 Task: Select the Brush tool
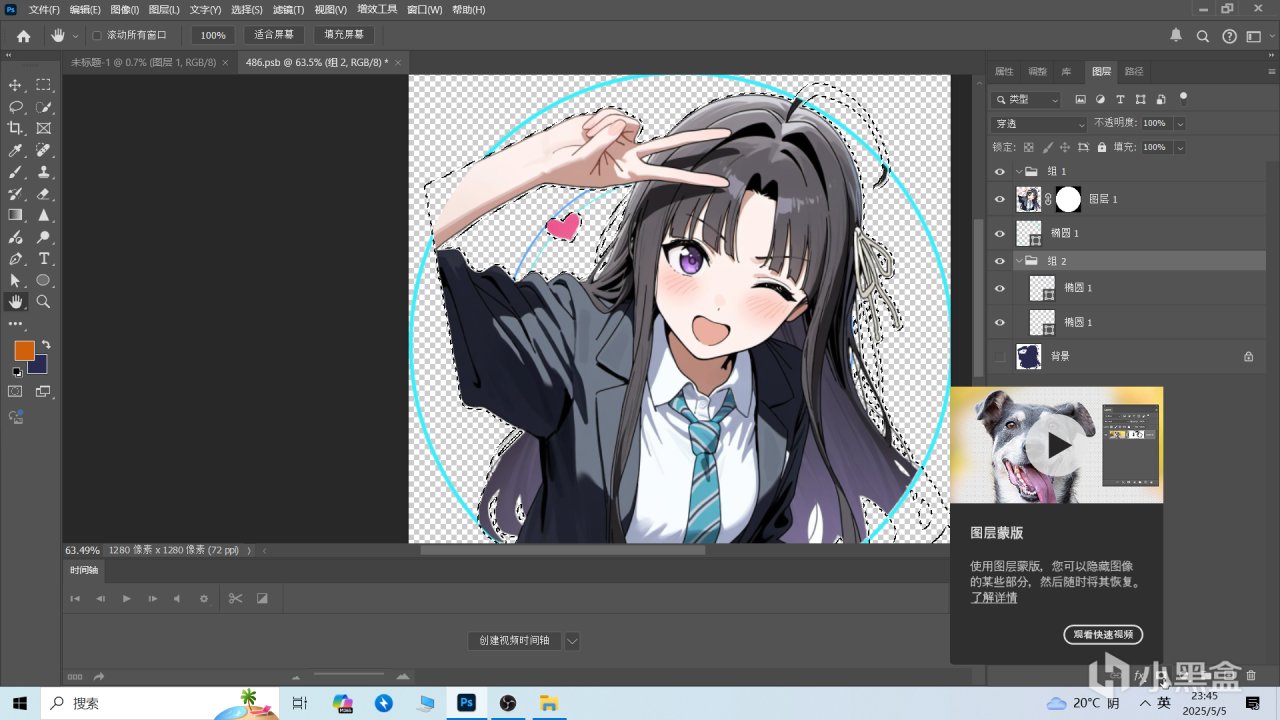pyautogui.click(x=15, y=172)
